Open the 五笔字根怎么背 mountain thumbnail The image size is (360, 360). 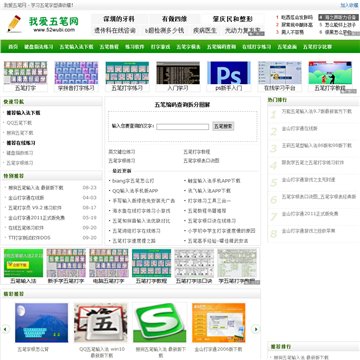coord(42,322)
